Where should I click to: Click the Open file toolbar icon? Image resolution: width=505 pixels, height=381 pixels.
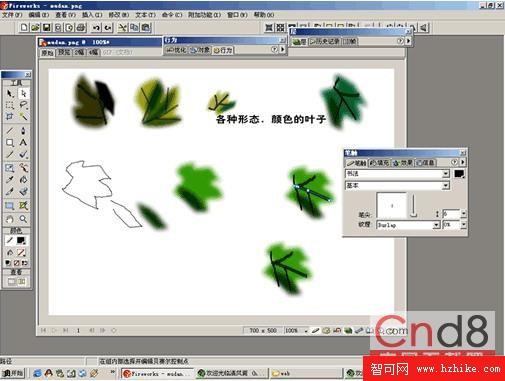(35, 27)
